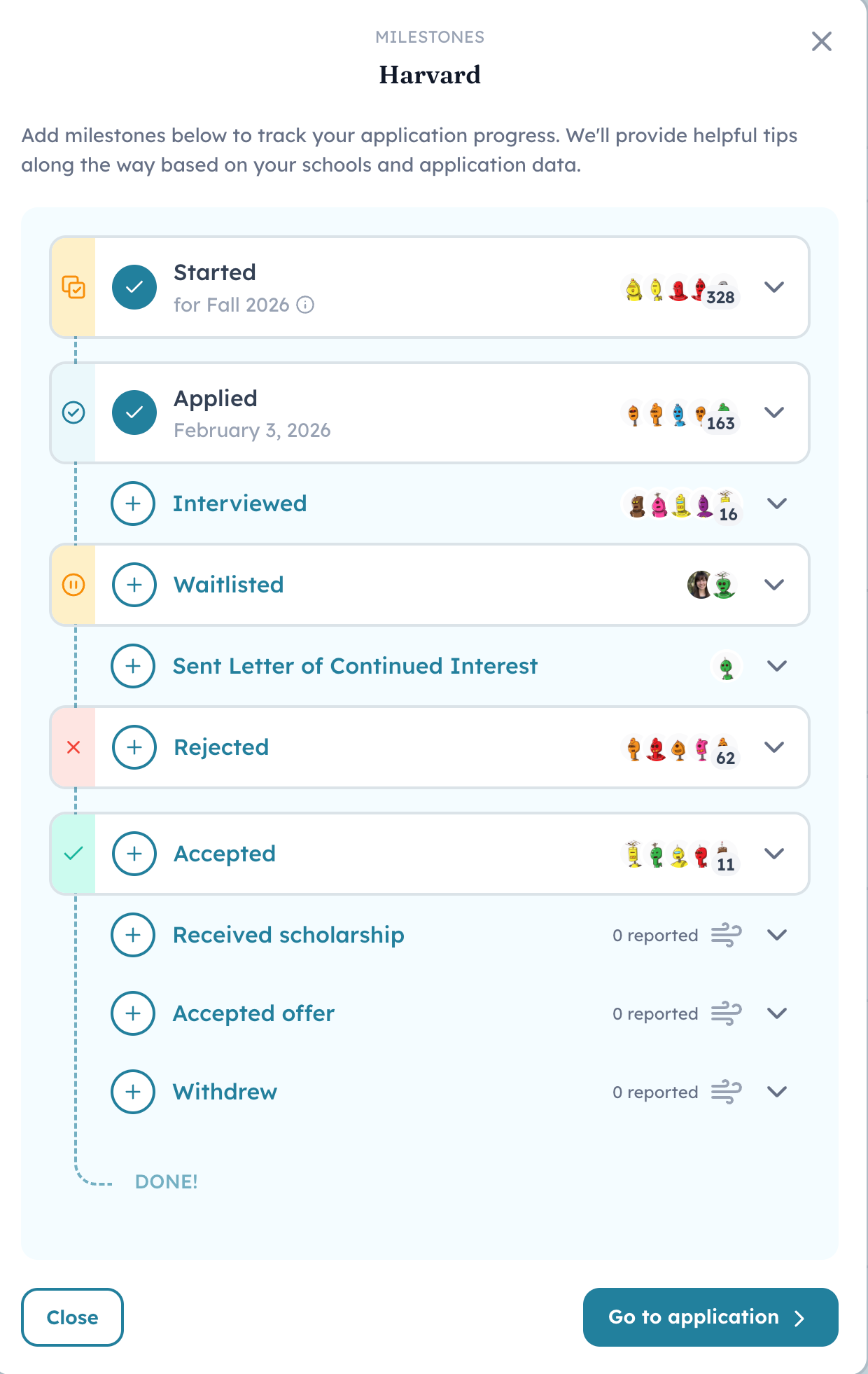Click the Waitlisted user photo avatar
The image size is (868, 1374).
pos(700,585)
